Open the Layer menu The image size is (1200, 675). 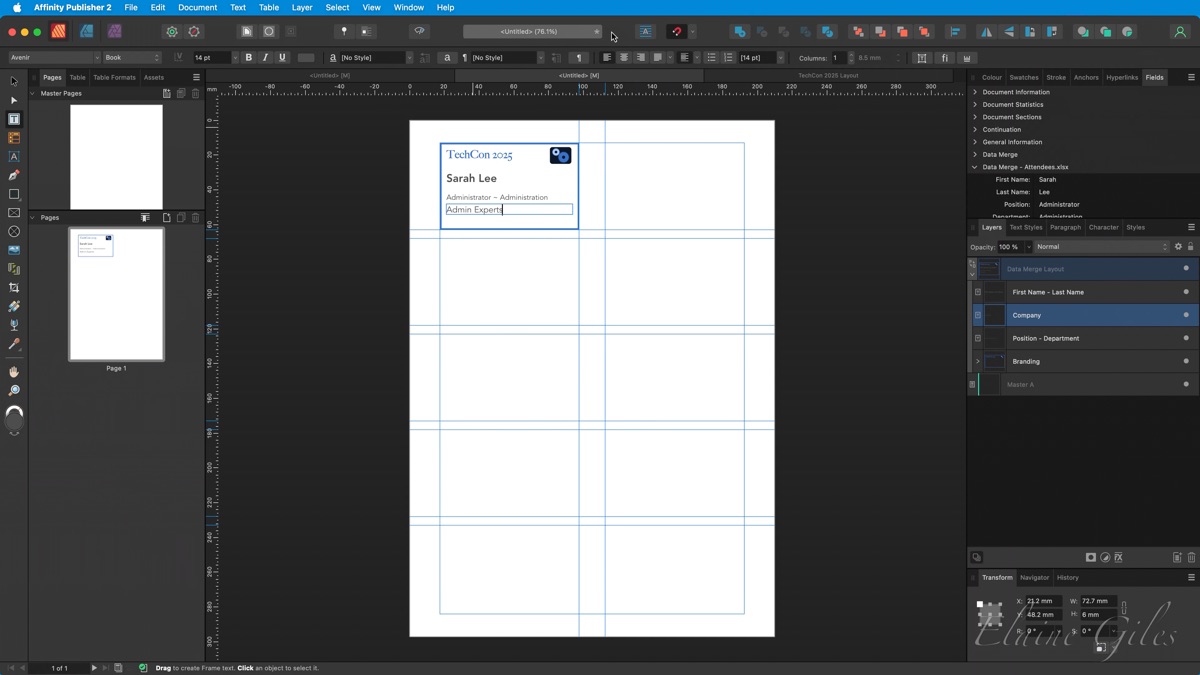pyautogui.click(x=302, y=7)
